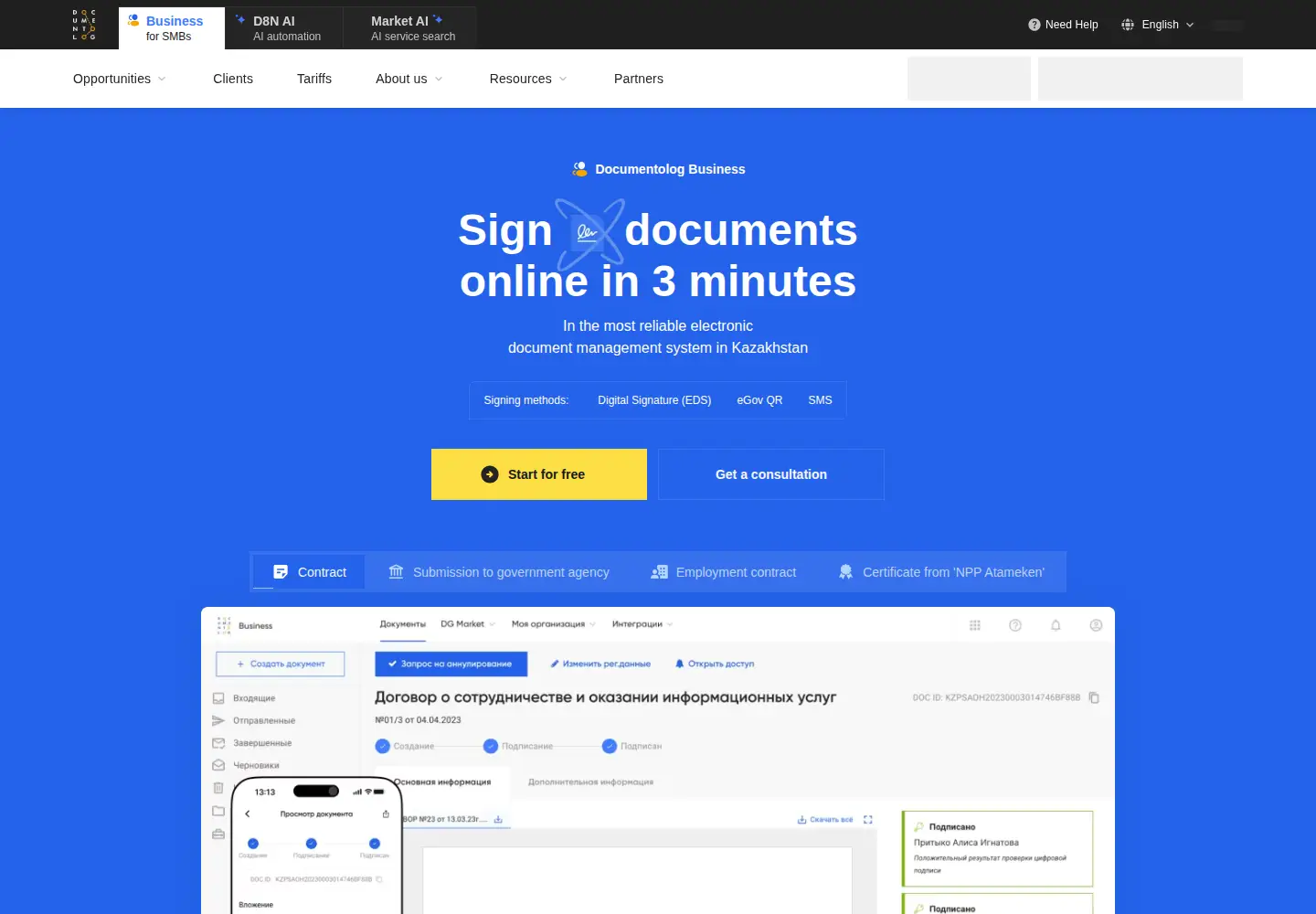
Task: Click Черновики drafts sidebar icon
Action: pos(218,765)
